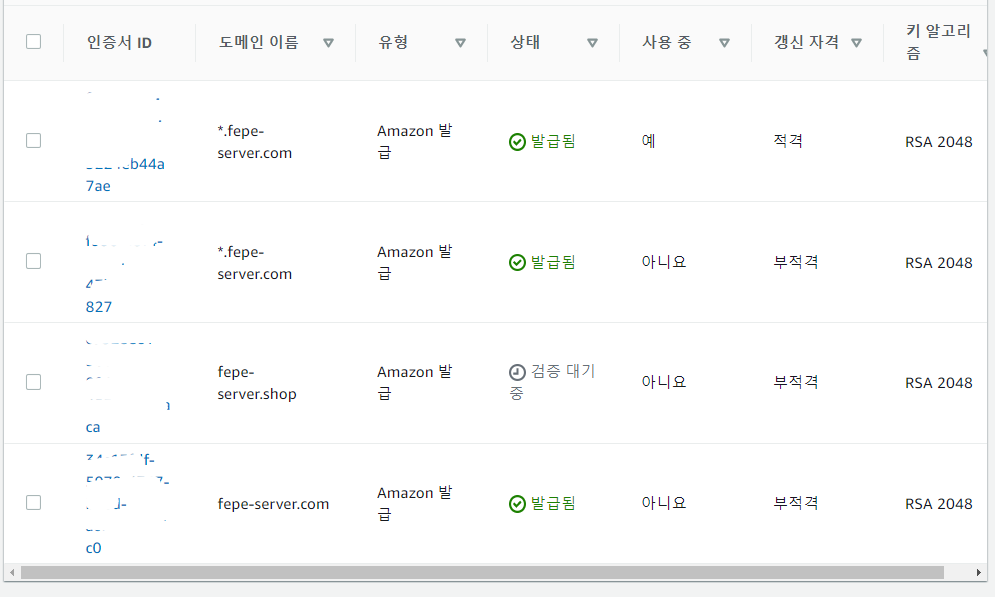Click the 키 알고리즘 column header
Screen dimensions: 995x597
(938, 42)
